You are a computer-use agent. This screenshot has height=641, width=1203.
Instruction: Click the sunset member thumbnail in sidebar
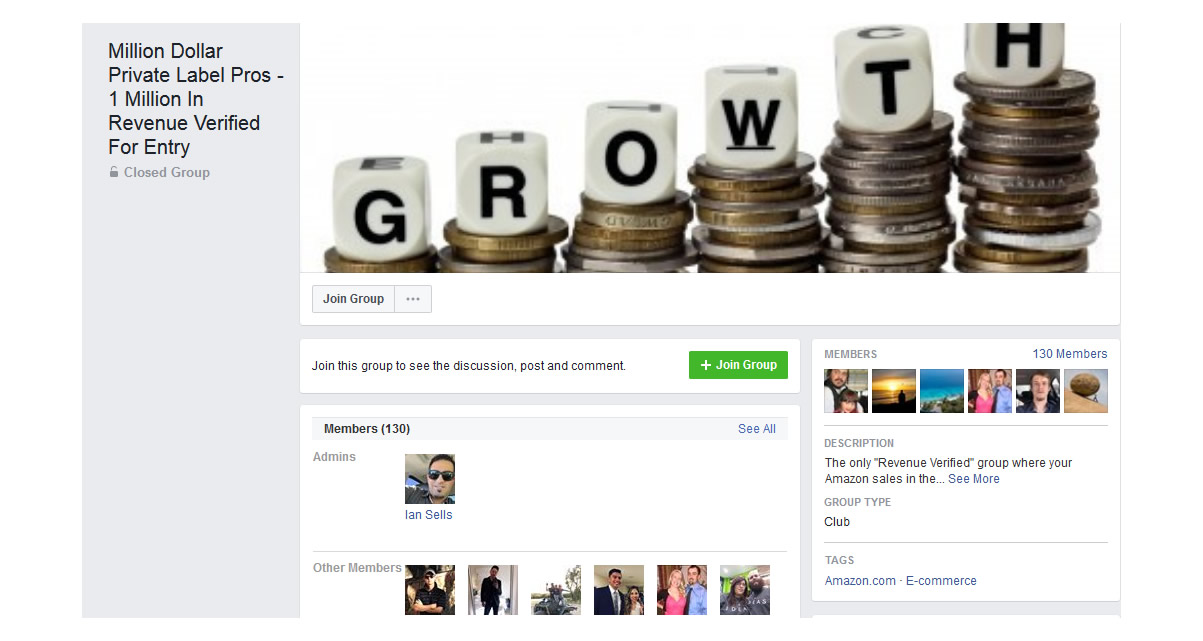[894, 391]
